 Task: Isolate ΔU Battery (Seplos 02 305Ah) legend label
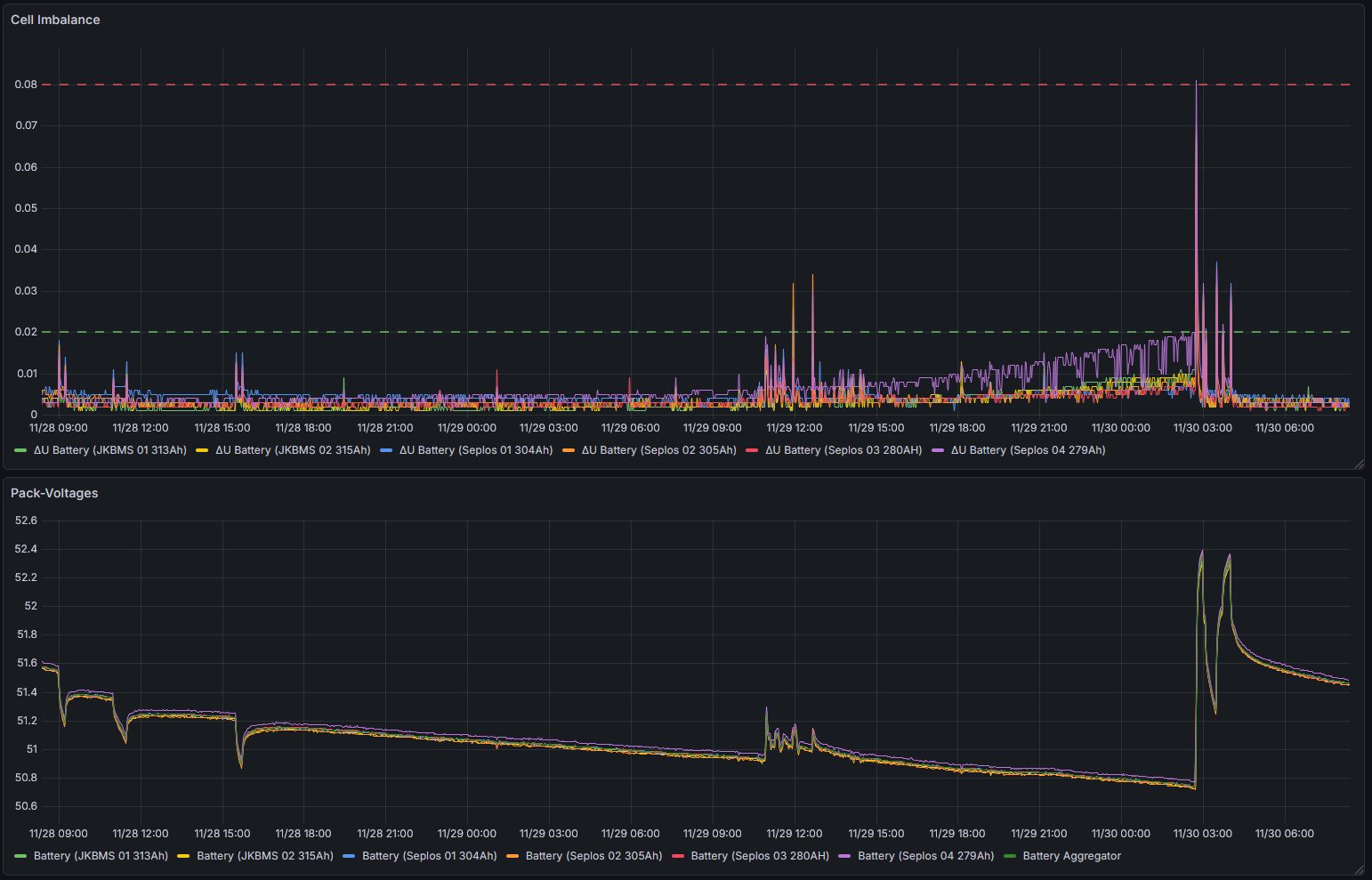click(658, 450)
